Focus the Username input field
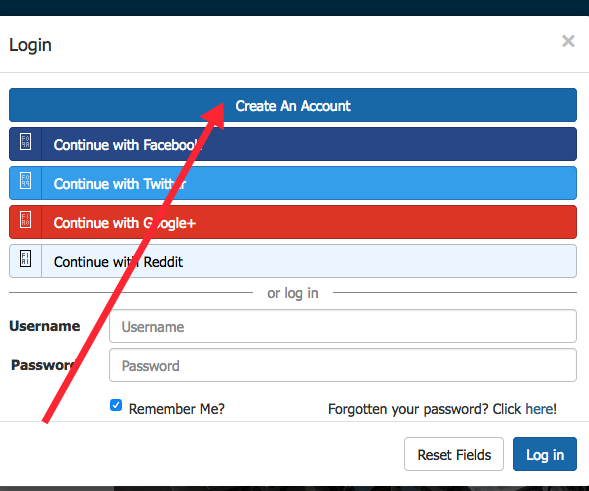Viewport: 589px width, 491px height. (343, 326)
